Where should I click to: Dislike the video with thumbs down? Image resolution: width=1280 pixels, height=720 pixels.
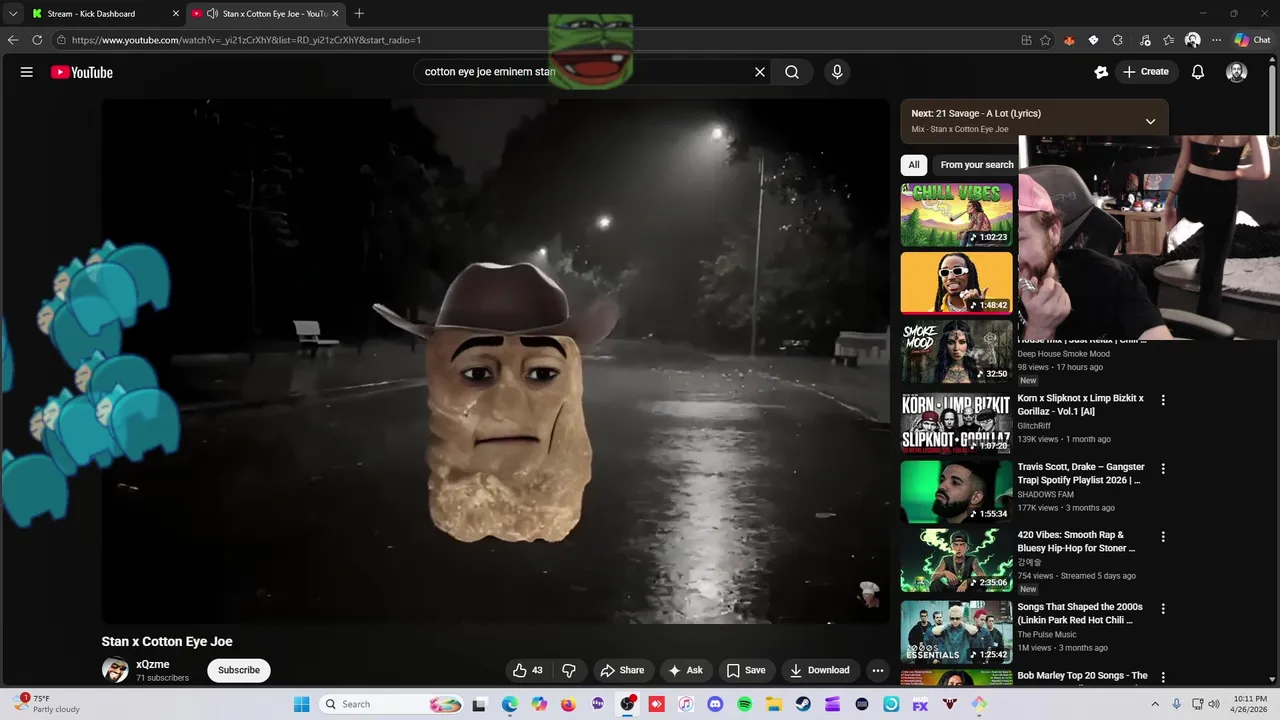(x=568, y=670)
